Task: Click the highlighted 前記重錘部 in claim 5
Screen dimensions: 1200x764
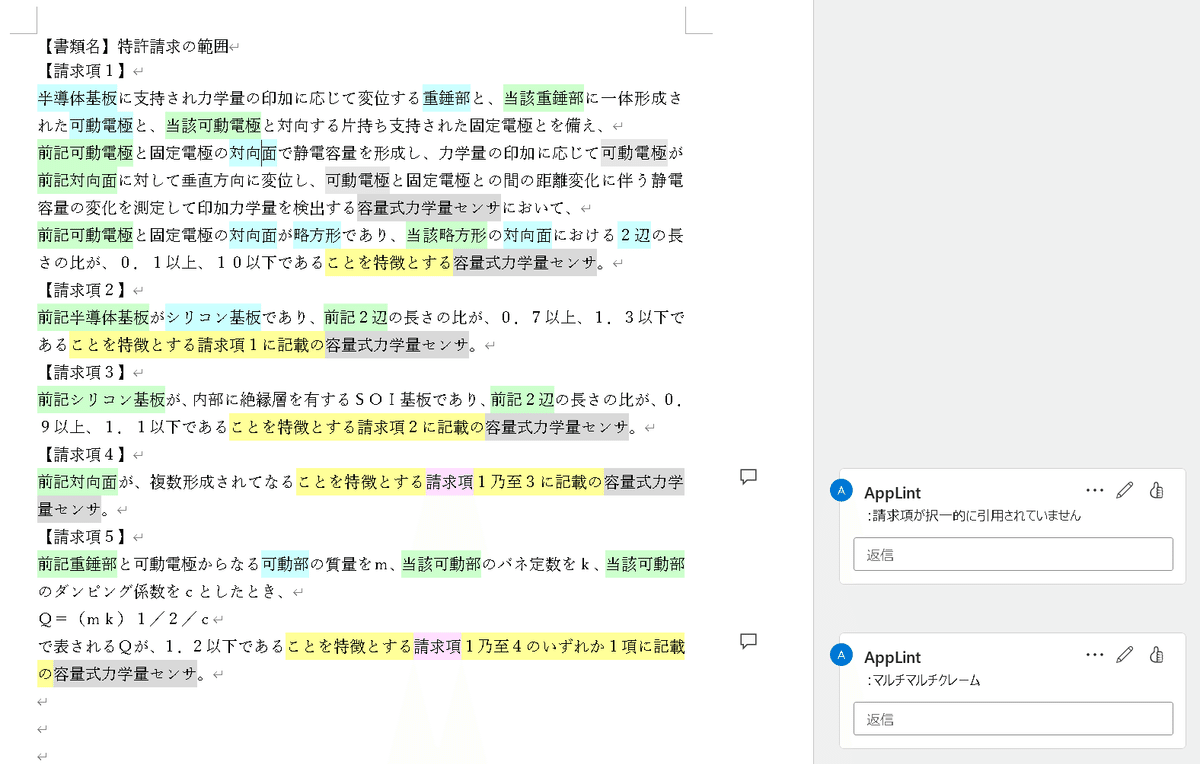Action: 77,564
